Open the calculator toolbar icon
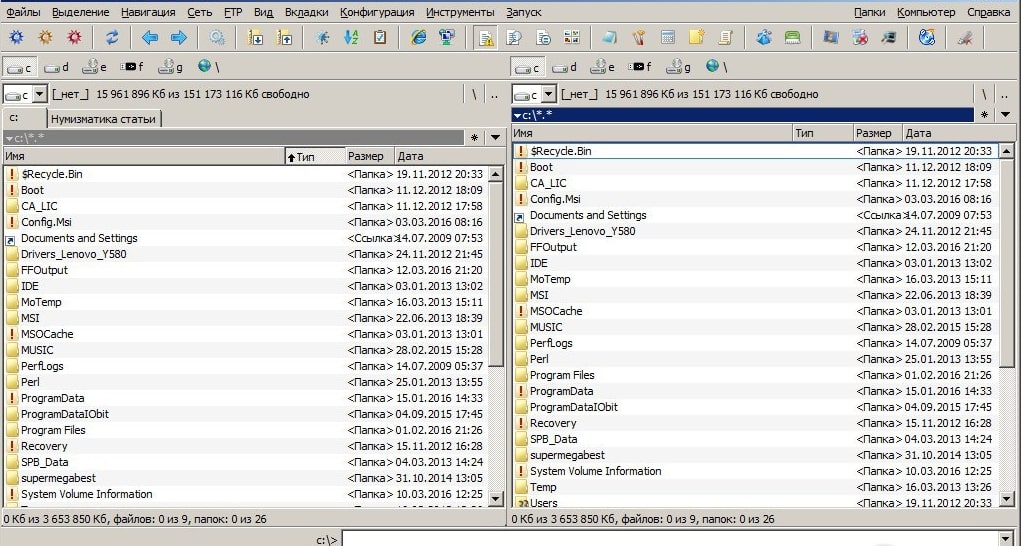 pos(667,38)
